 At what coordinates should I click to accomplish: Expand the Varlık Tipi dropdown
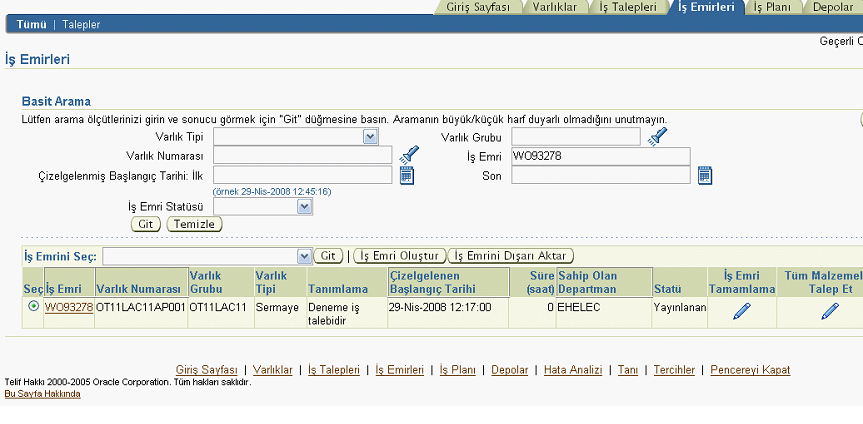[370, 136]
